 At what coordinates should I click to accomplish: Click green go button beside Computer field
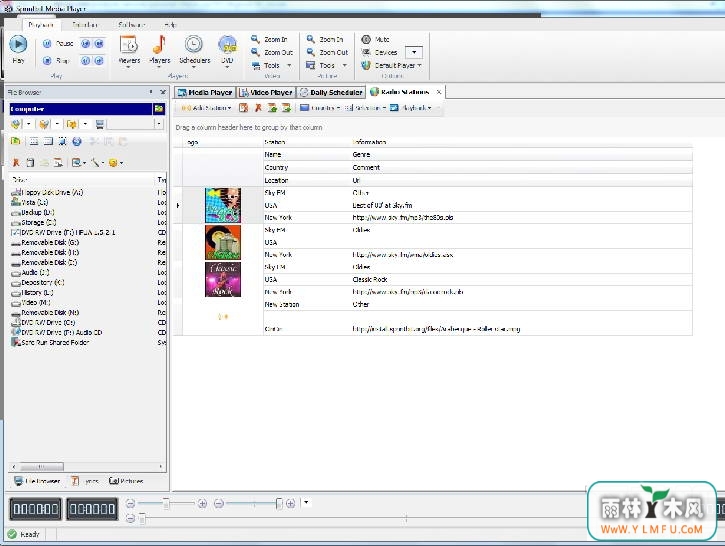159,109
